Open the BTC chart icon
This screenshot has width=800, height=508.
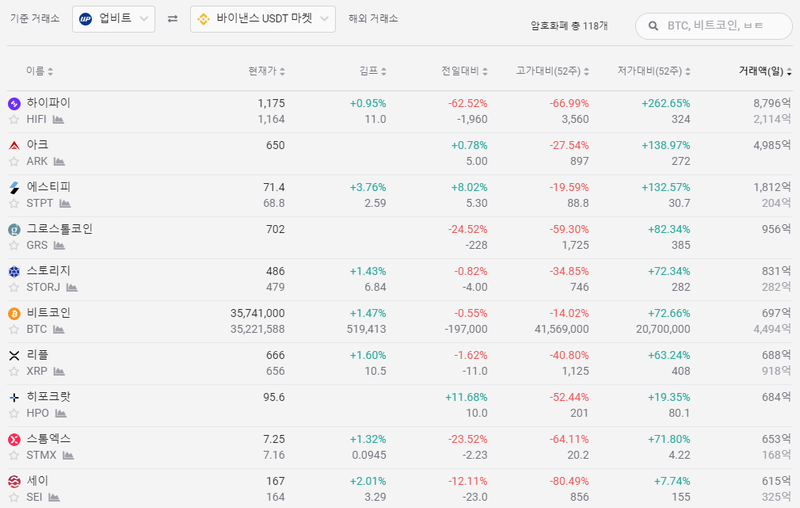[x=59, y=329]
